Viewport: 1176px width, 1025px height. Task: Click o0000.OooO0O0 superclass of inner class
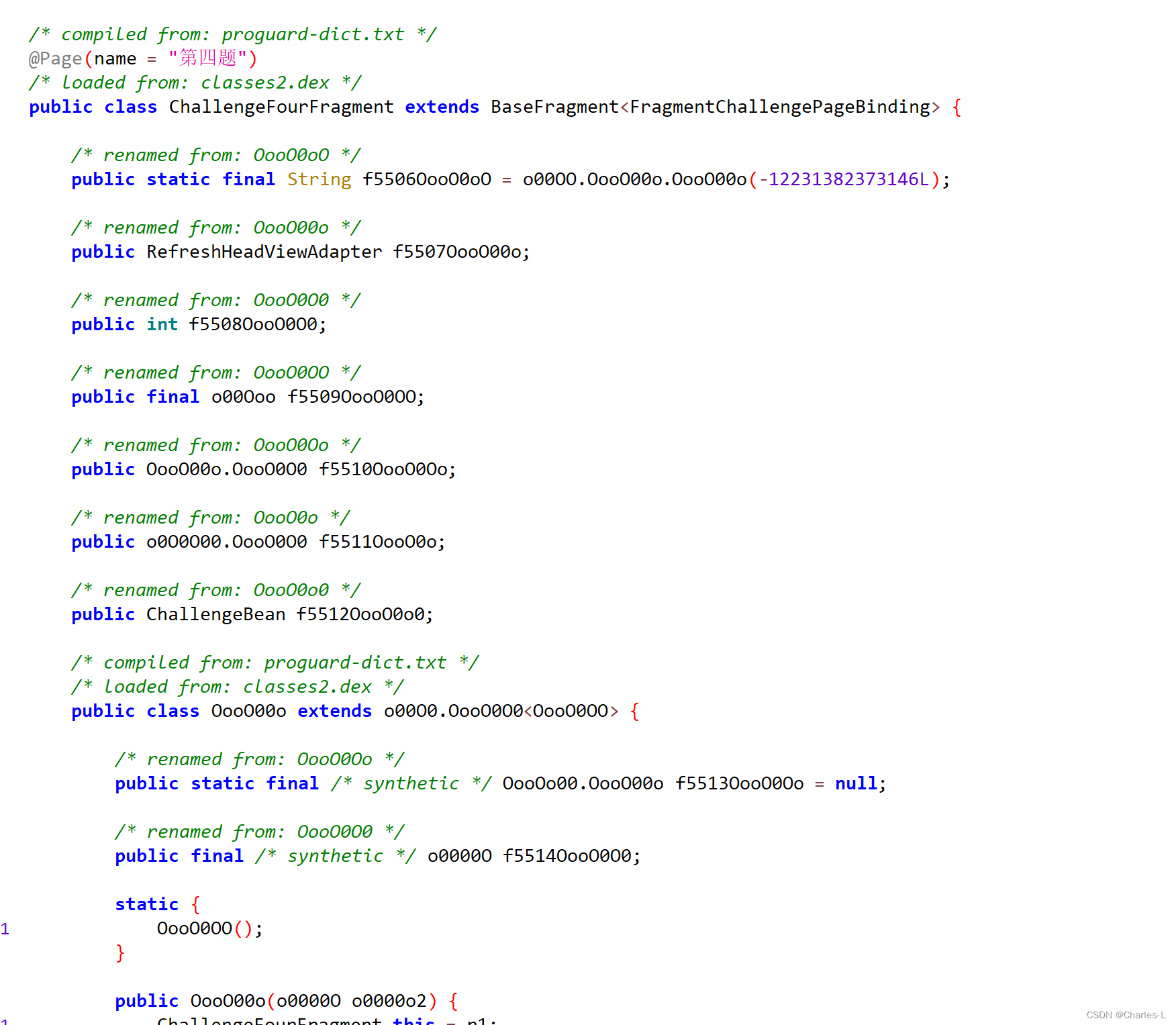coord(454,712)
